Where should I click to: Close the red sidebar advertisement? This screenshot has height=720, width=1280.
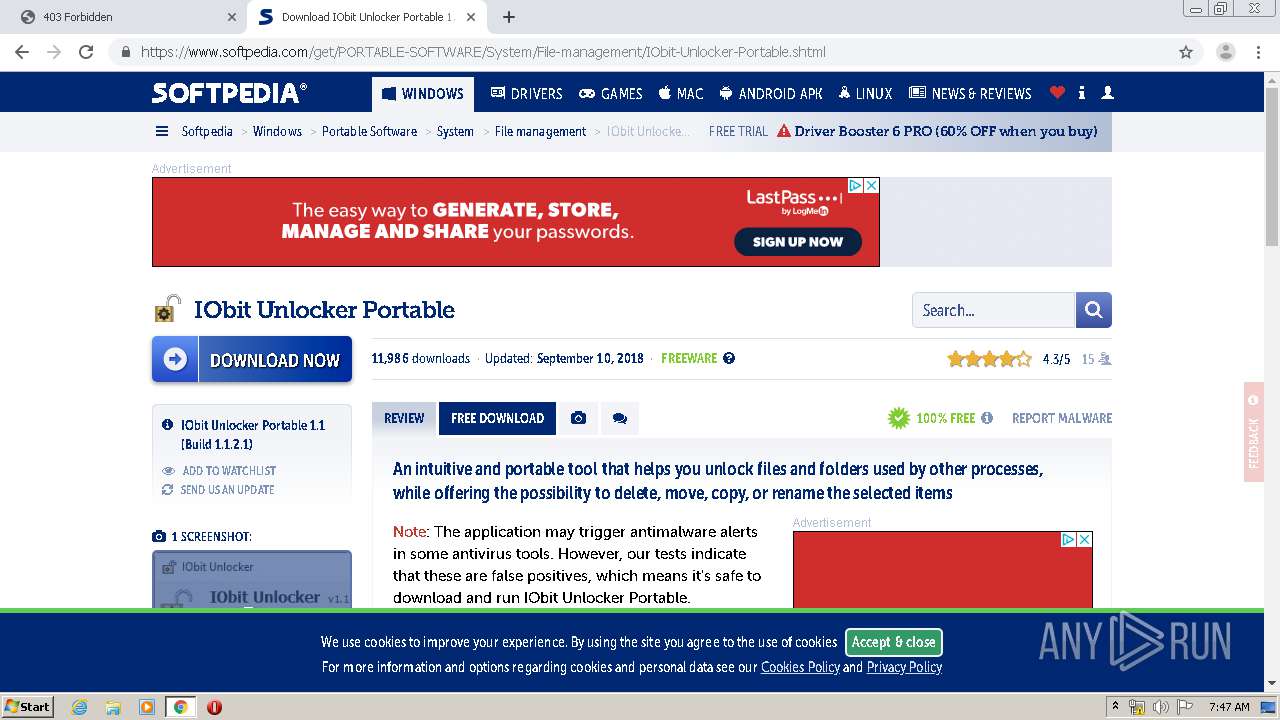(x=1084, y=539)
